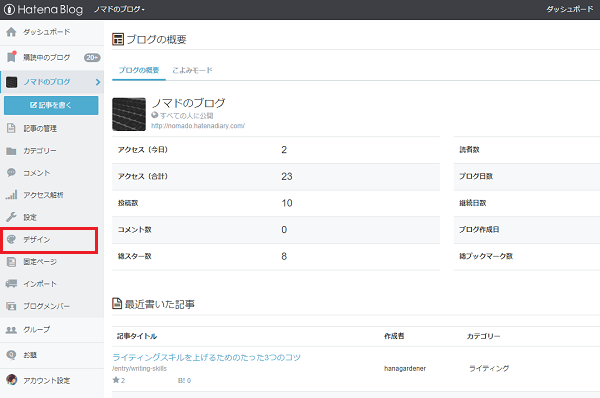Image resolution: width=600 pixels, height=398 pixels.
Task: Click the ノマドのブログ blog title heading
Action: [188, 103]
